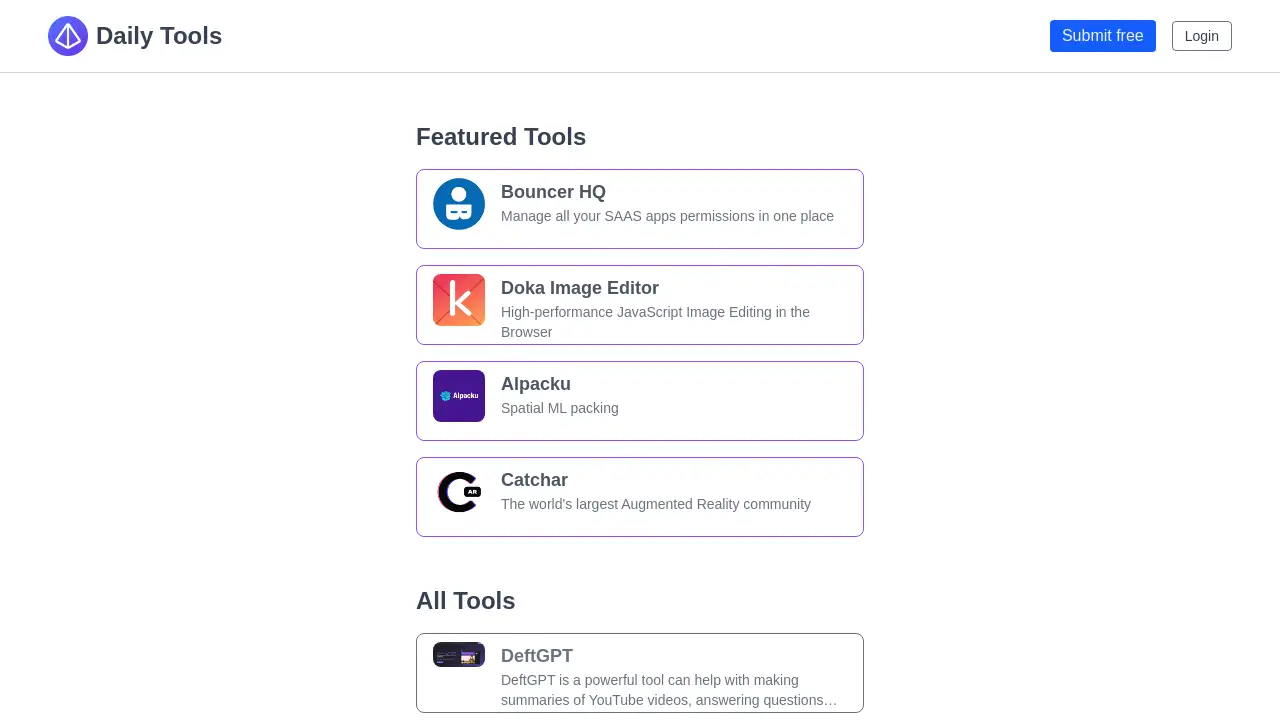The height and width of the screenshot is (720, 1280).
Task: Click the Doka JavaScript Image Editing description
Action: (655, 322)
